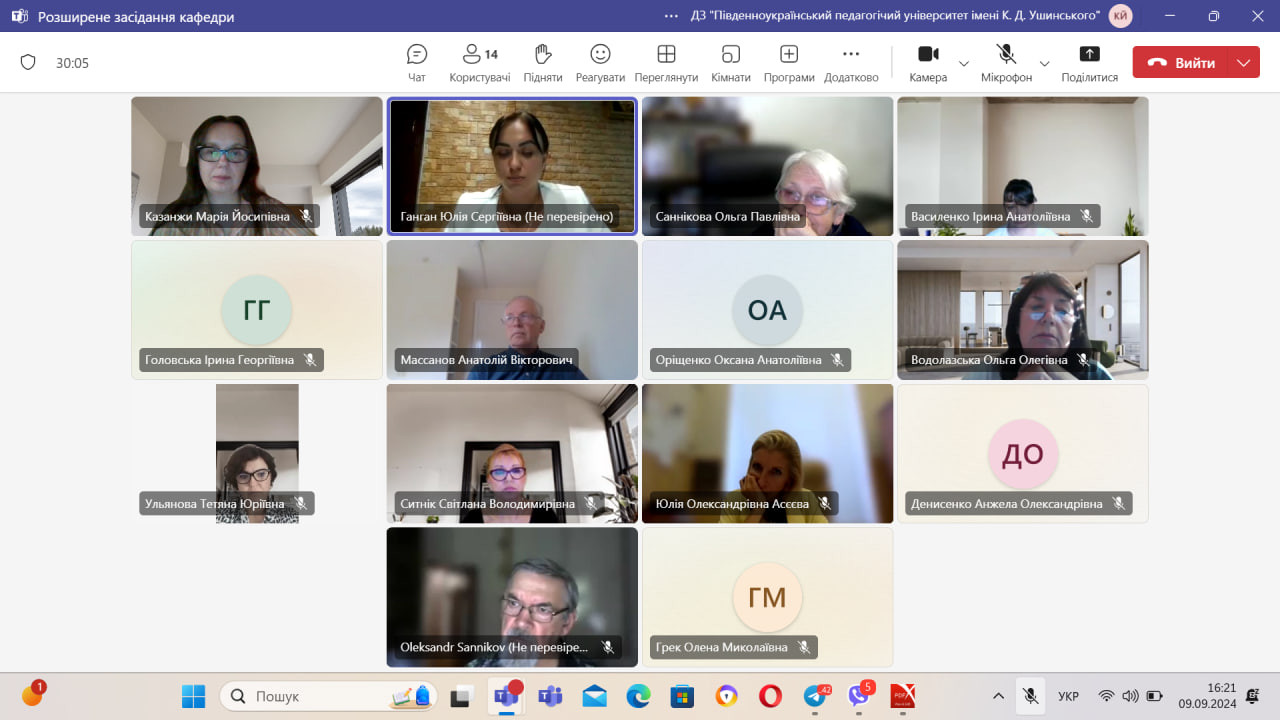Click the taskbar Пошук search box
Screen dimensions: 1280x720
pos(328,696)
